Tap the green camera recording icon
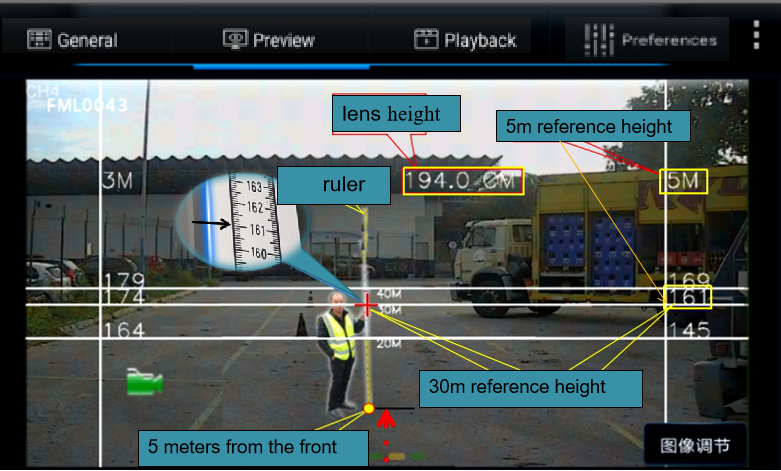Image resolution: width=781 pixels, height=471 pixels. (144, 382)
